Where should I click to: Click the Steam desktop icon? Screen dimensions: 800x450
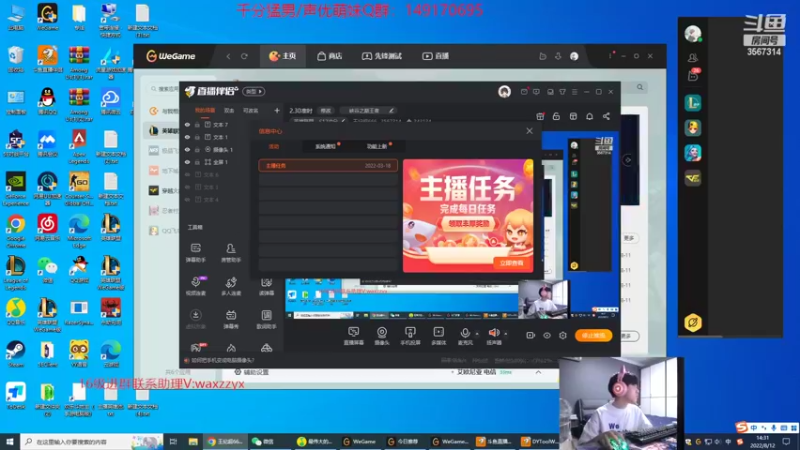tap(15, 354)
